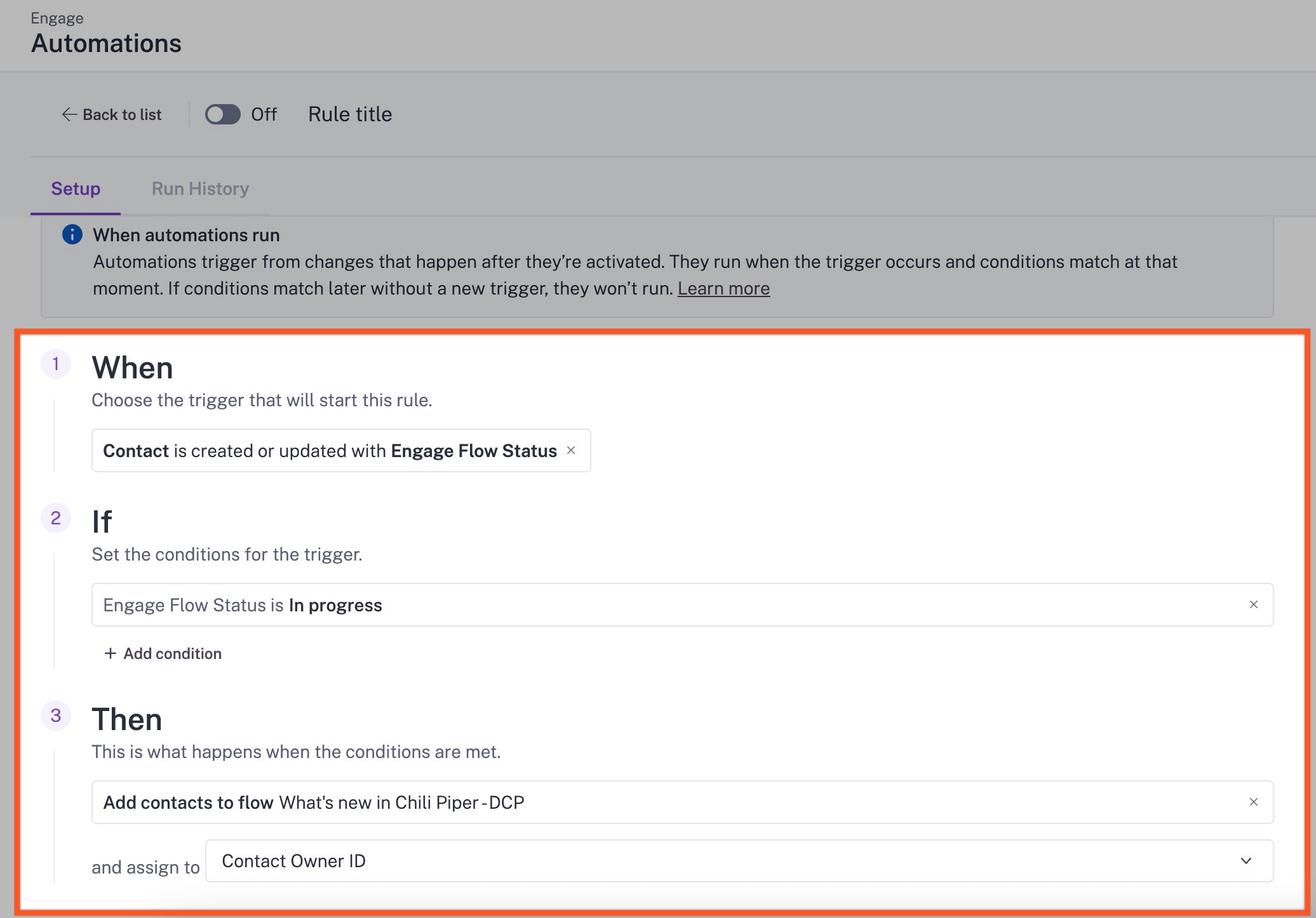
Task: Click the plus icon for Add condition
Action: pyautogui.click(x=111, y=653)
